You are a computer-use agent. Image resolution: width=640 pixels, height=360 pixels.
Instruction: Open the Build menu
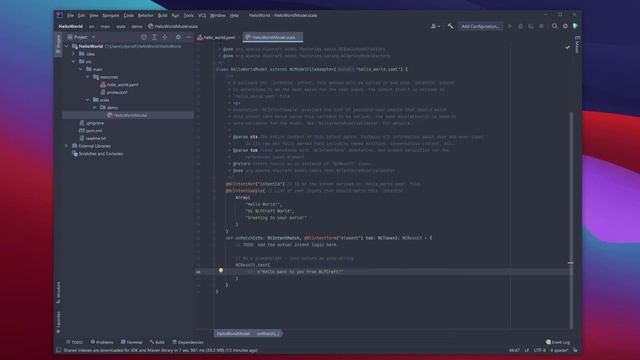pos(162,16)
